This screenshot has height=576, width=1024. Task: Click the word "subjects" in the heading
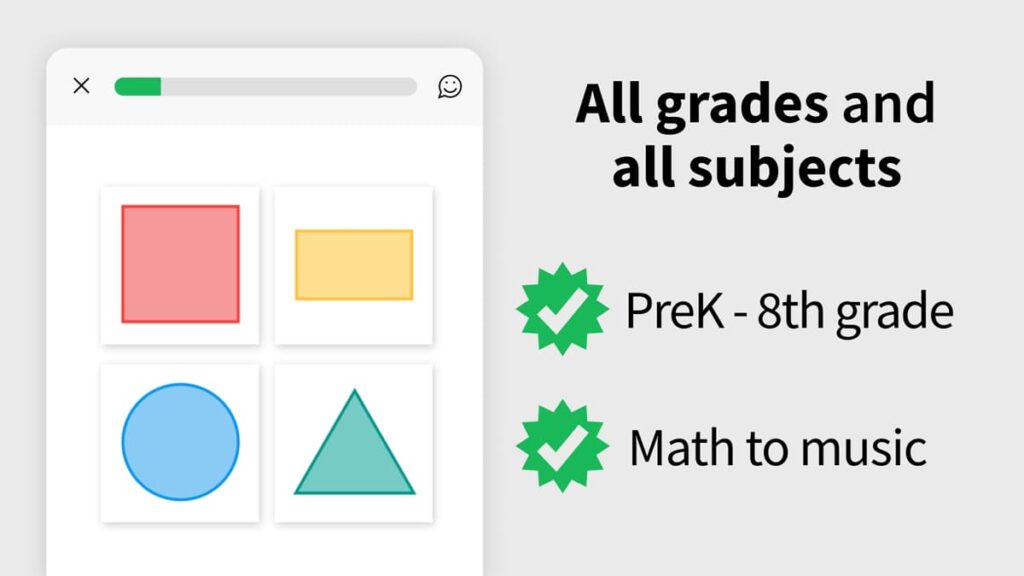(800, 168)
